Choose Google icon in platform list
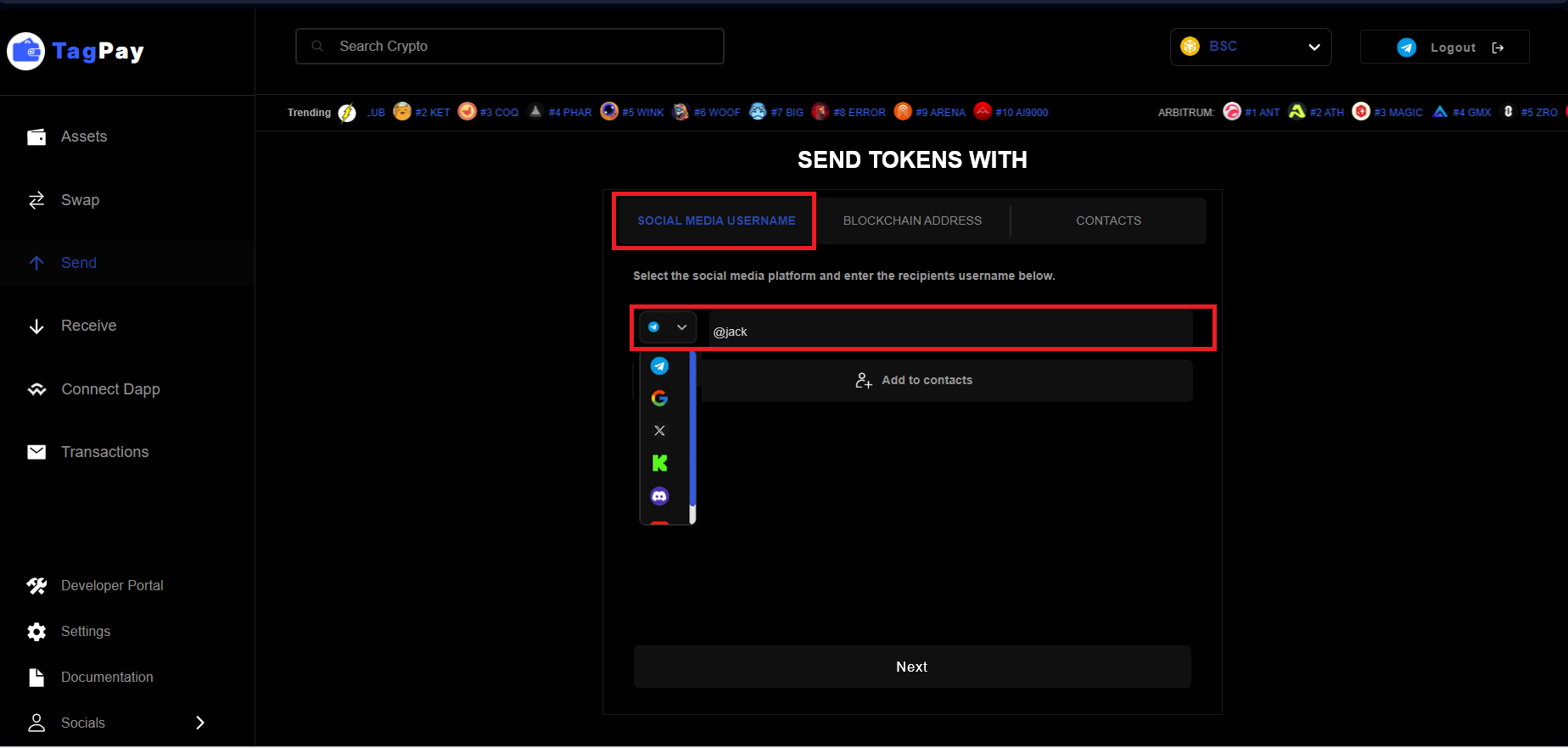This screenshot has width=1568, height=748. 659,398
